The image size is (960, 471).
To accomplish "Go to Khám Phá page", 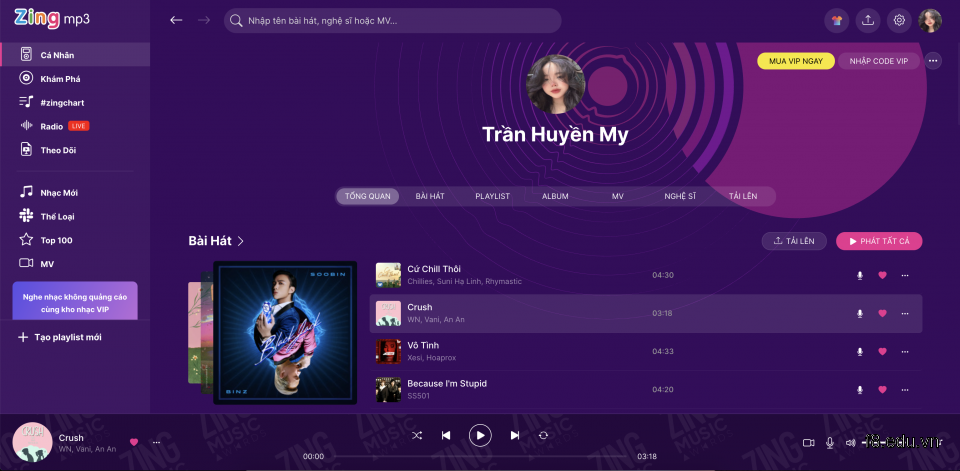I will (x=75, y=78).
